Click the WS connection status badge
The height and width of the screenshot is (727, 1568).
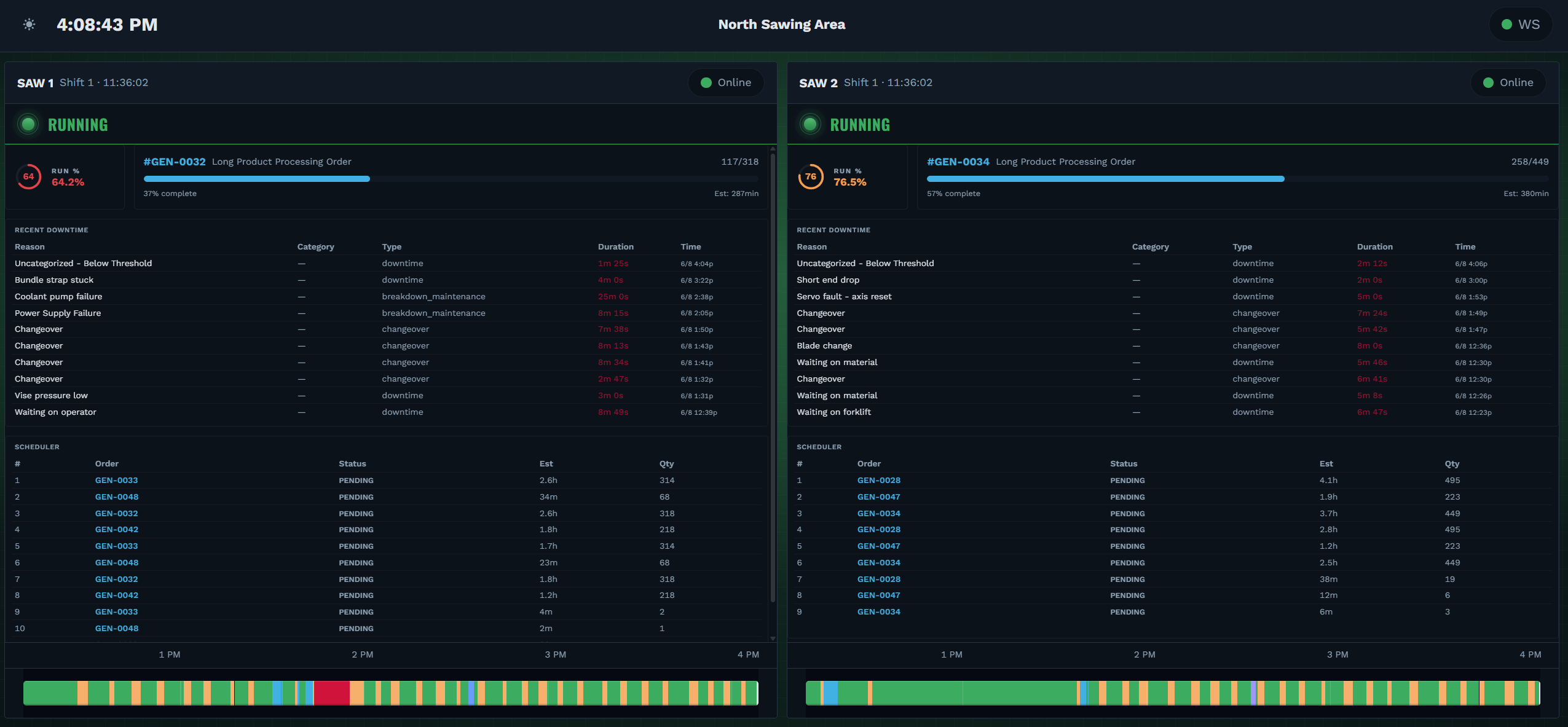coord(1520,25)
